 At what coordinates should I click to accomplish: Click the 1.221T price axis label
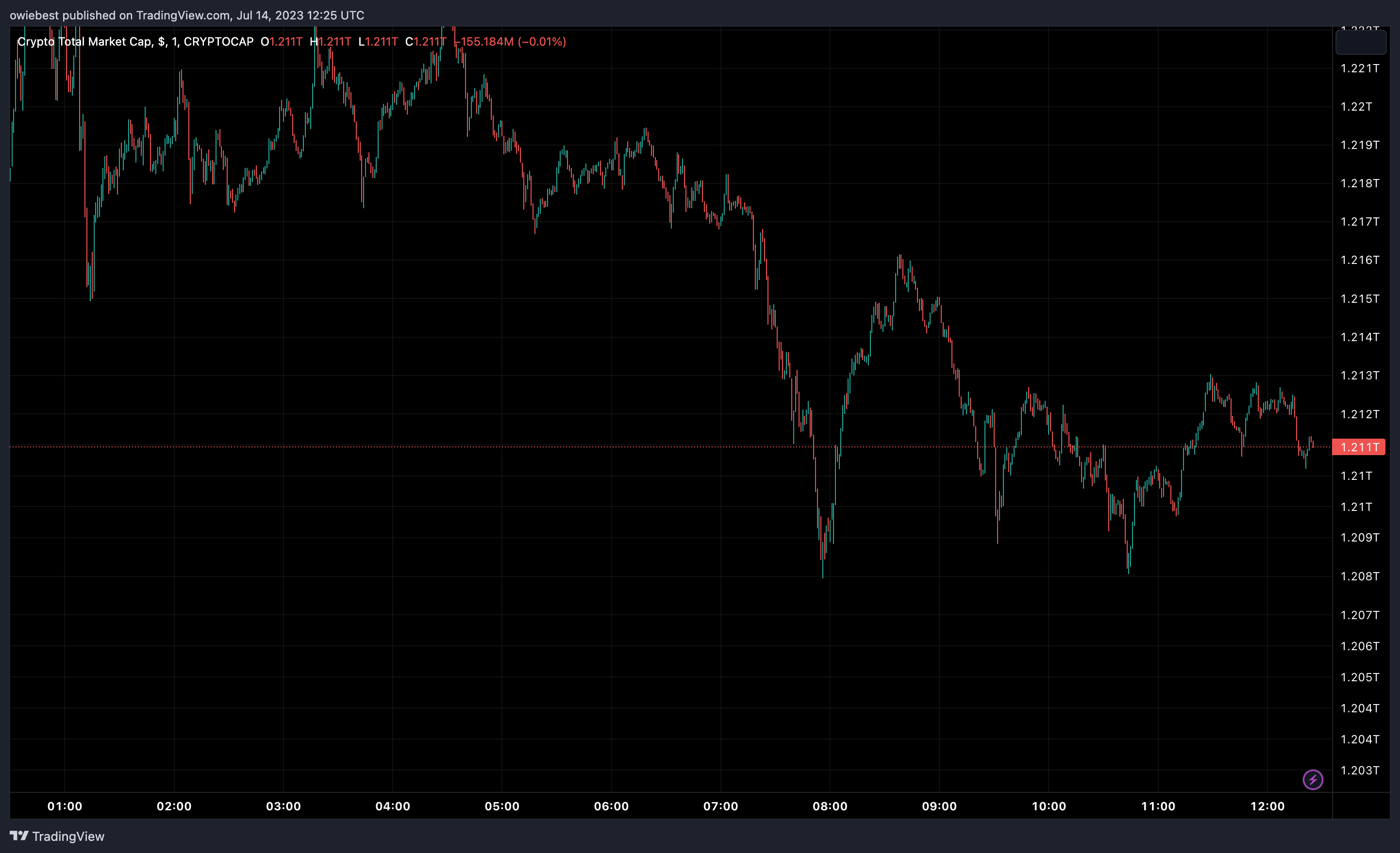pyautogui.click(x=1360, y=68)
